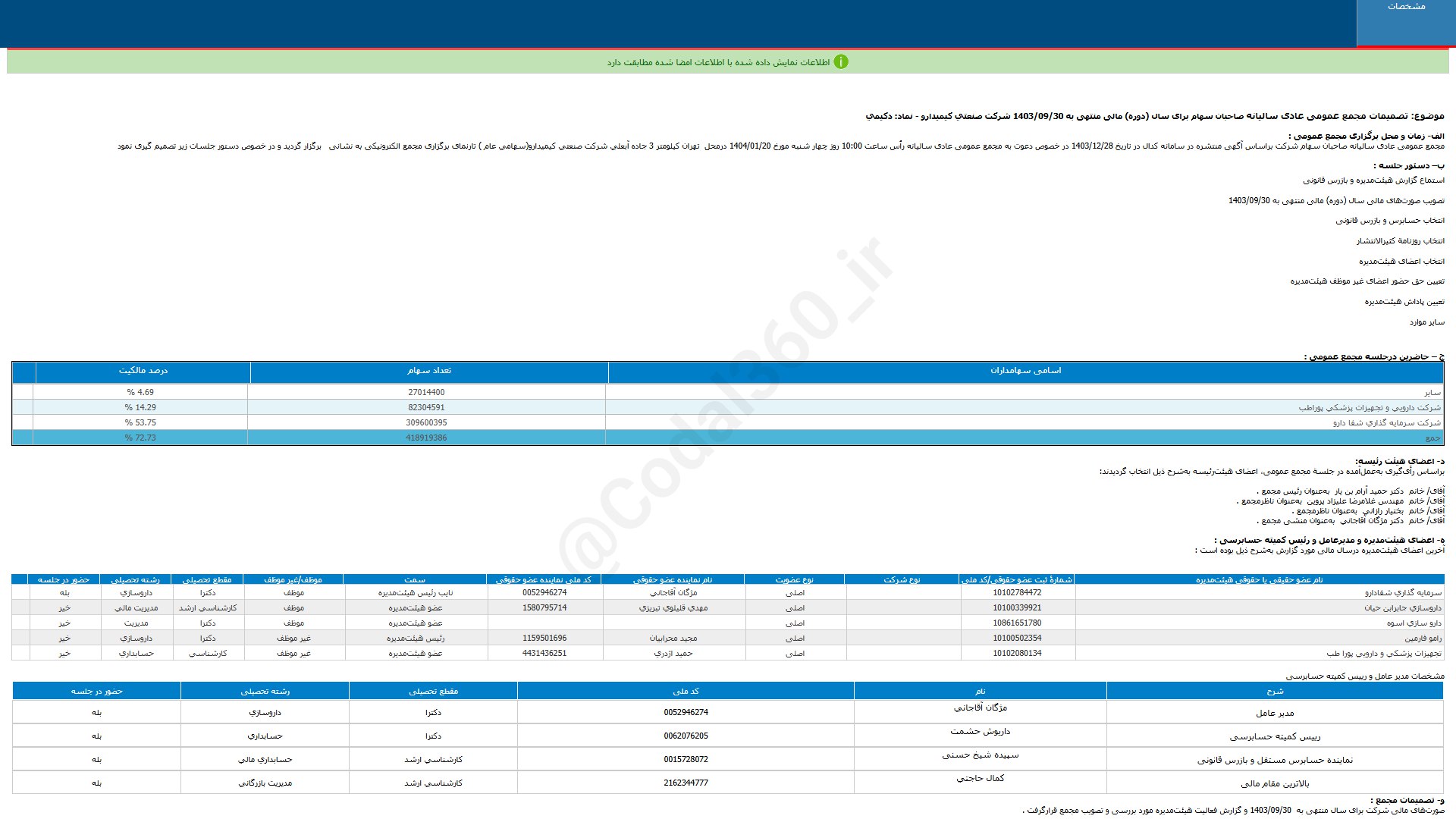Click the سمت column header in board table

coord(415,580)
